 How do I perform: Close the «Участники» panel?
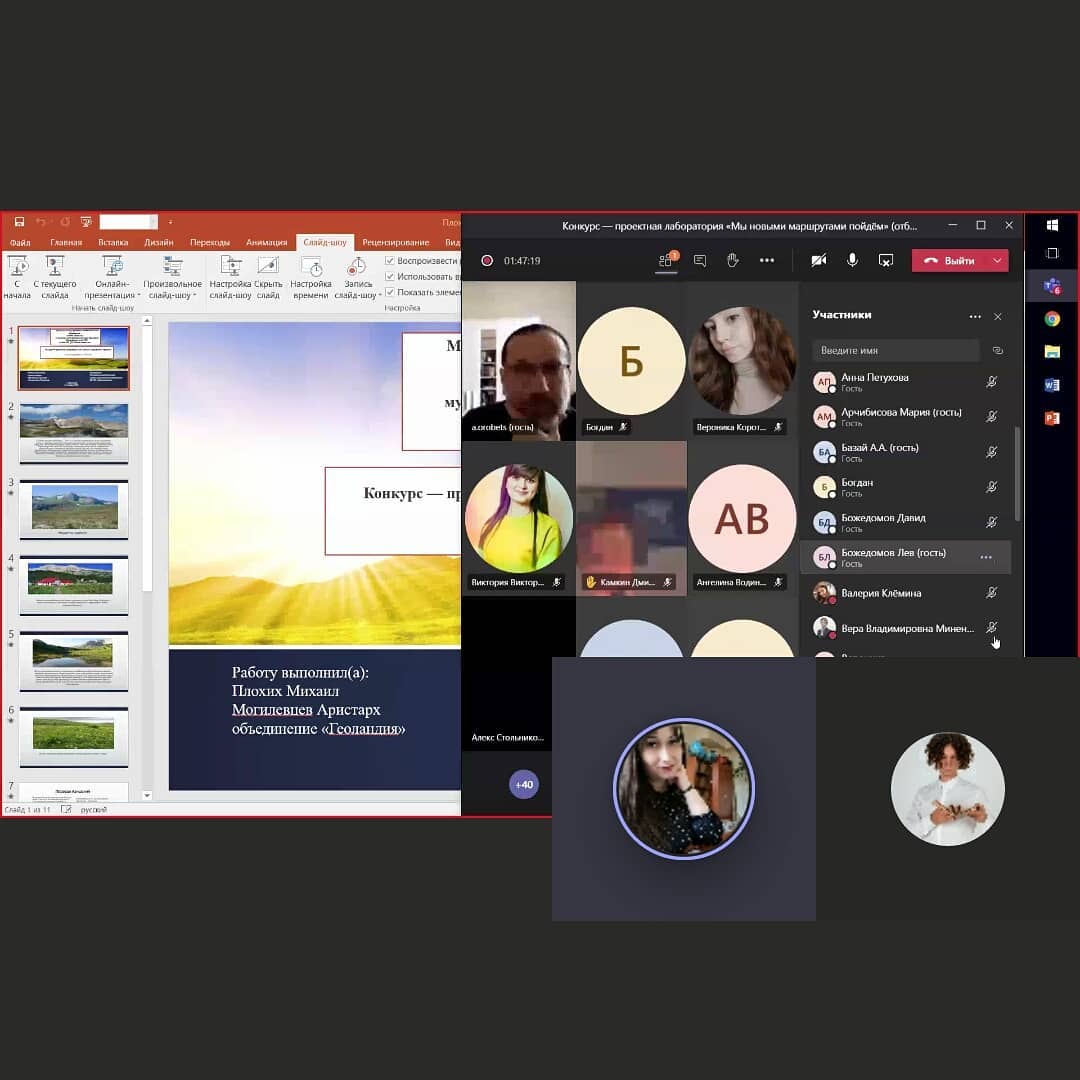(998, 317)
